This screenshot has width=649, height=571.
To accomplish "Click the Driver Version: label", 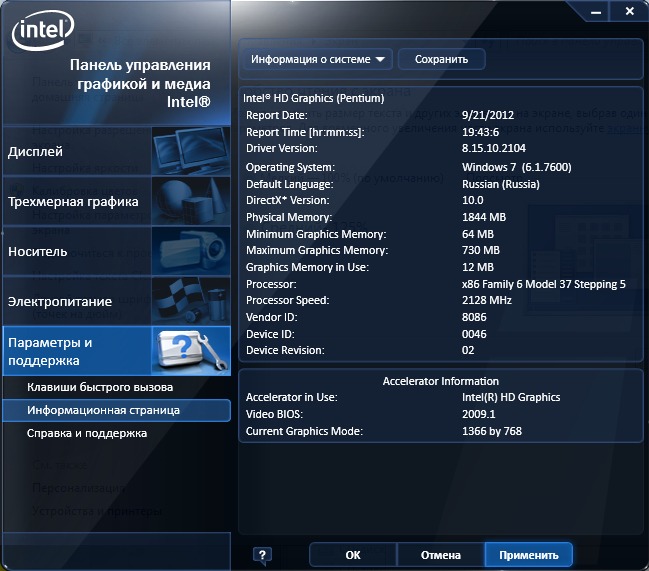I will (x=281, y=148).
